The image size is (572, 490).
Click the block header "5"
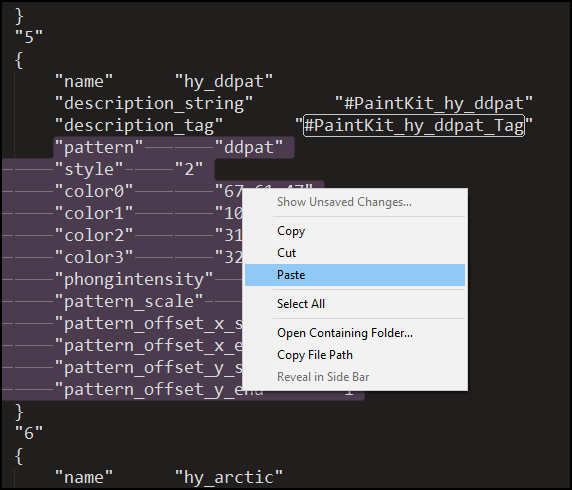point(29,37)
